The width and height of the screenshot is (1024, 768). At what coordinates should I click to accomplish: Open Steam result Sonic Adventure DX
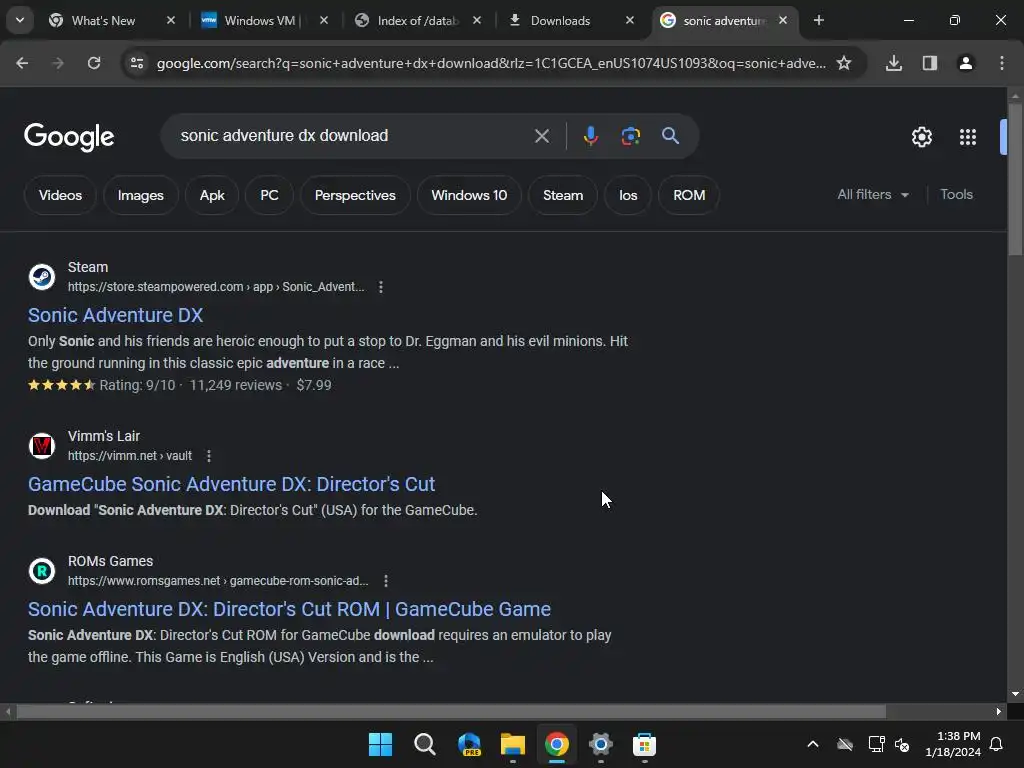coord(115,315)
